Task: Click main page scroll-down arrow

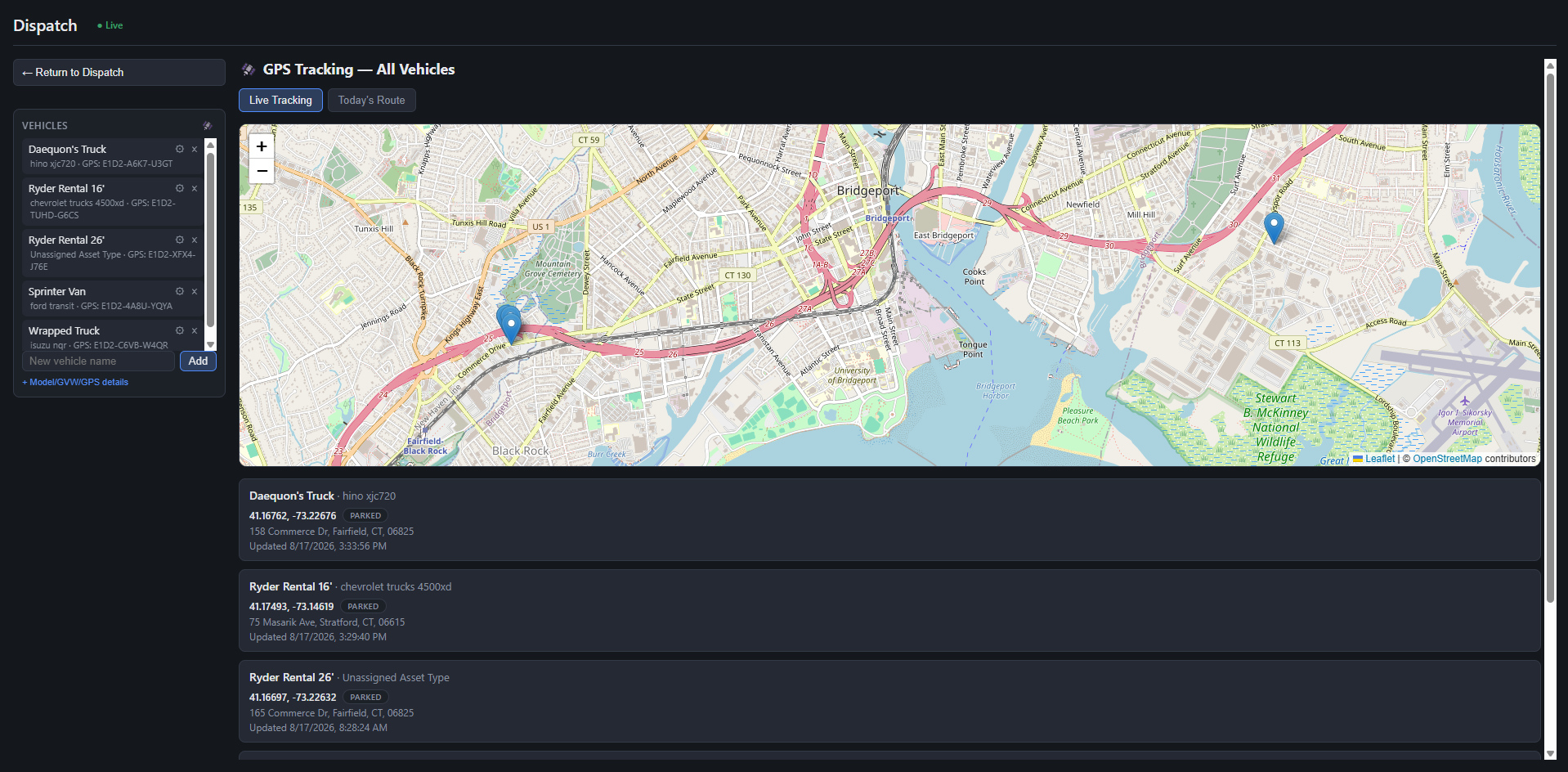Action: pyautogui.click(x=1550, y=753)
